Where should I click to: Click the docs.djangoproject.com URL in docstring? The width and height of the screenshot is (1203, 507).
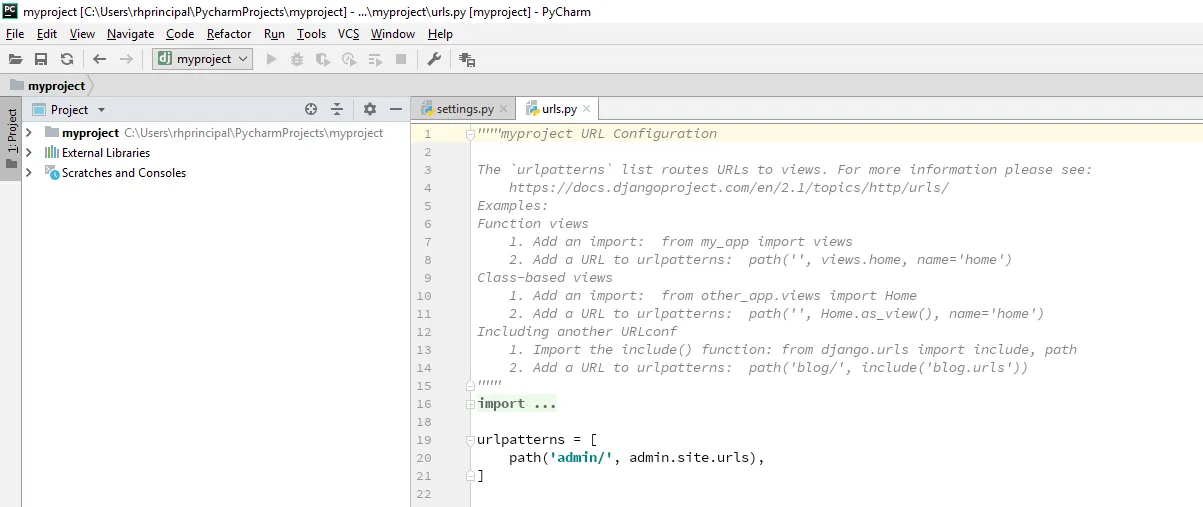729,188
